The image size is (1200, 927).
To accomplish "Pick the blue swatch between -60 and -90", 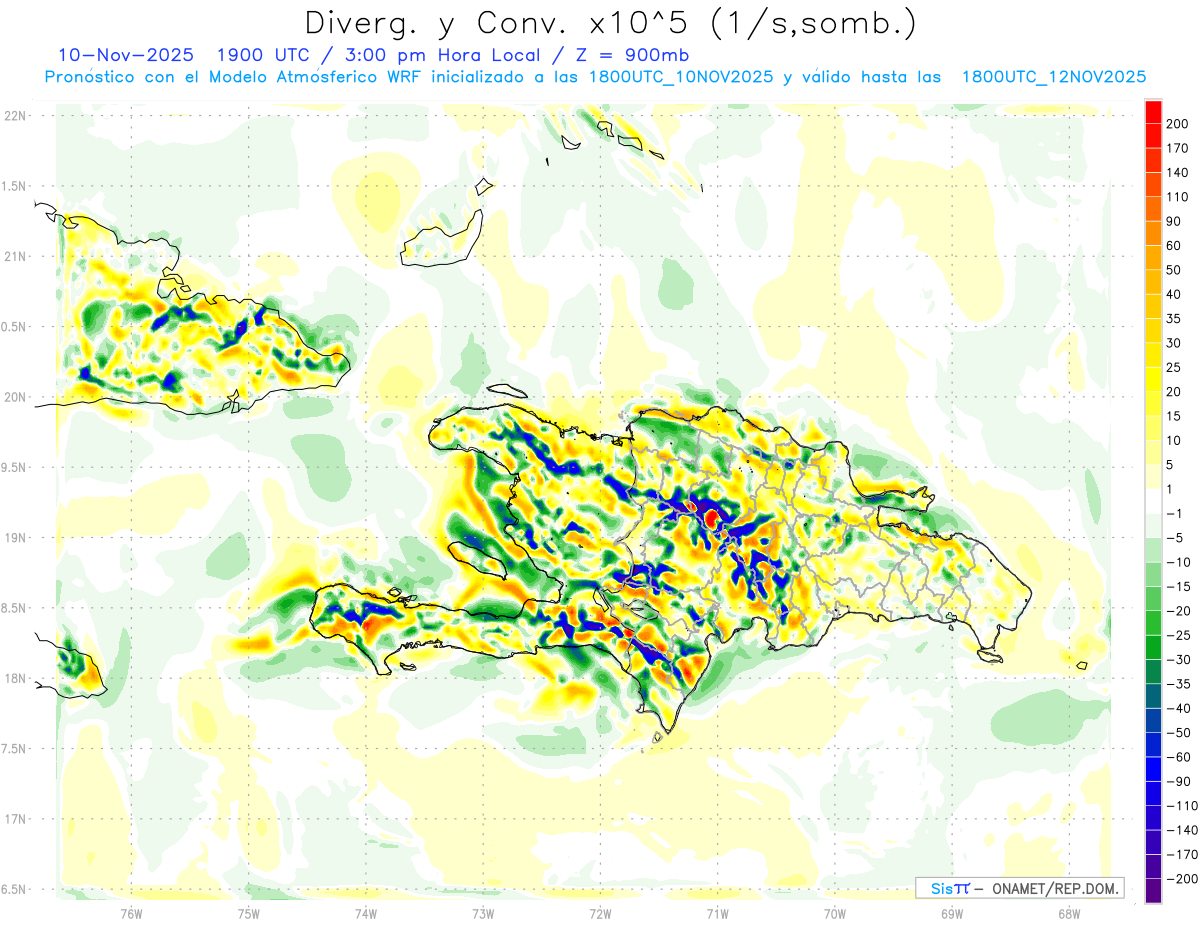I will point(1154,769).
